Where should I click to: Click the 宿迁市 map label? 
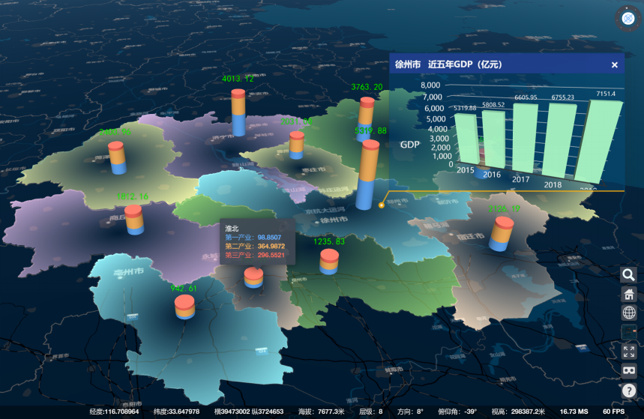tap(470, 236)
